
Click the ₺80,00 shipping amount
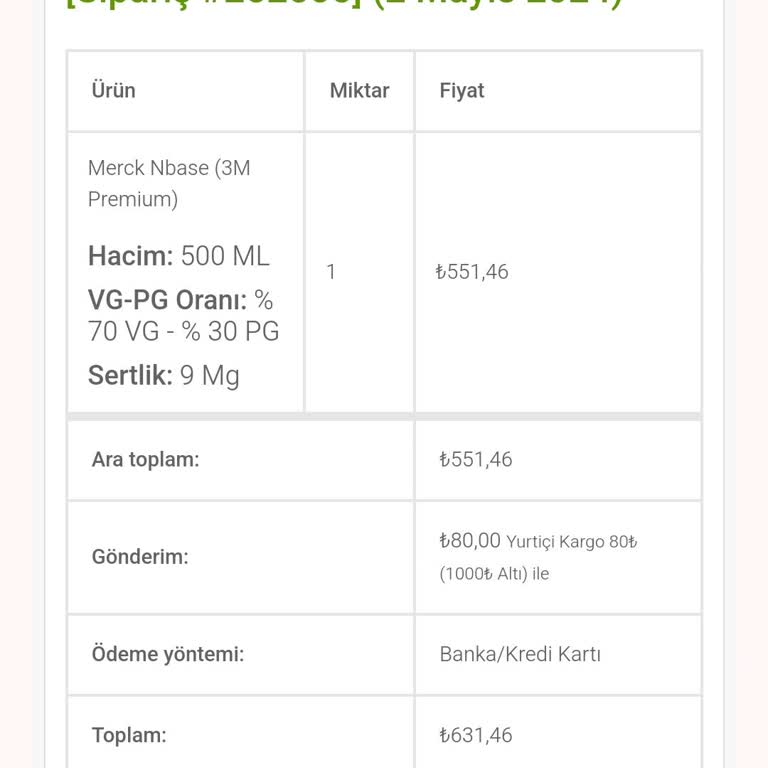[x=470, y=541]
